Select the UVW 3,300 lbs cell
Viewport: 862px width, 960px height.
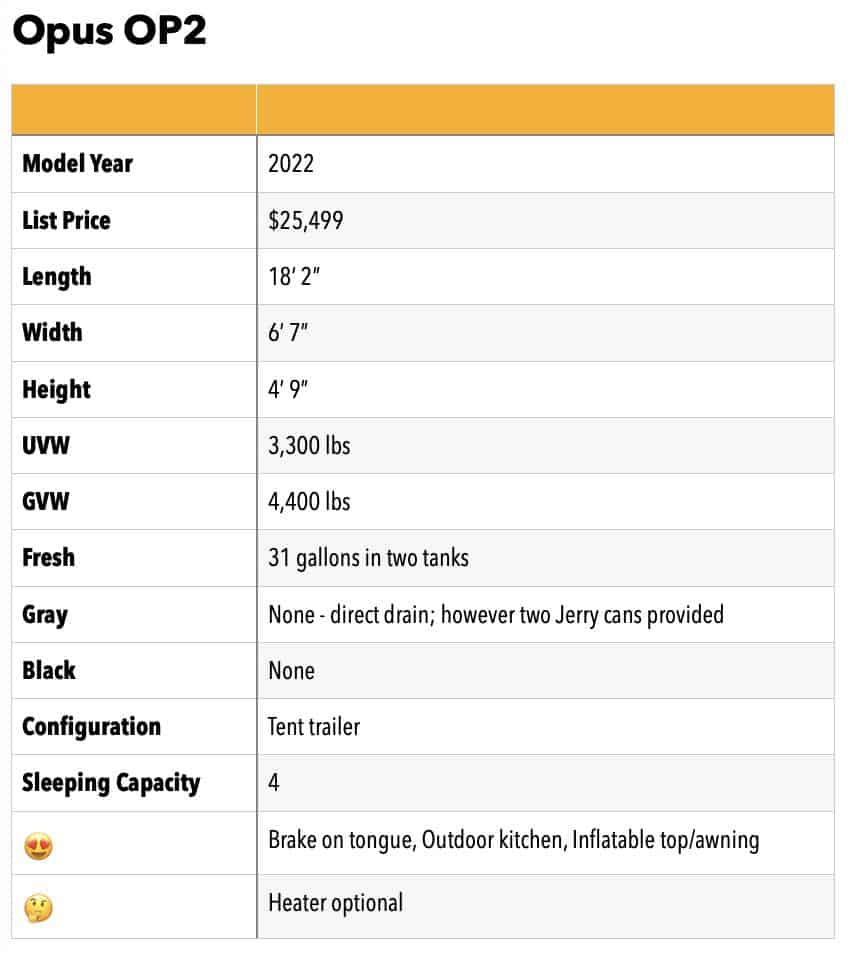[545, 446]
